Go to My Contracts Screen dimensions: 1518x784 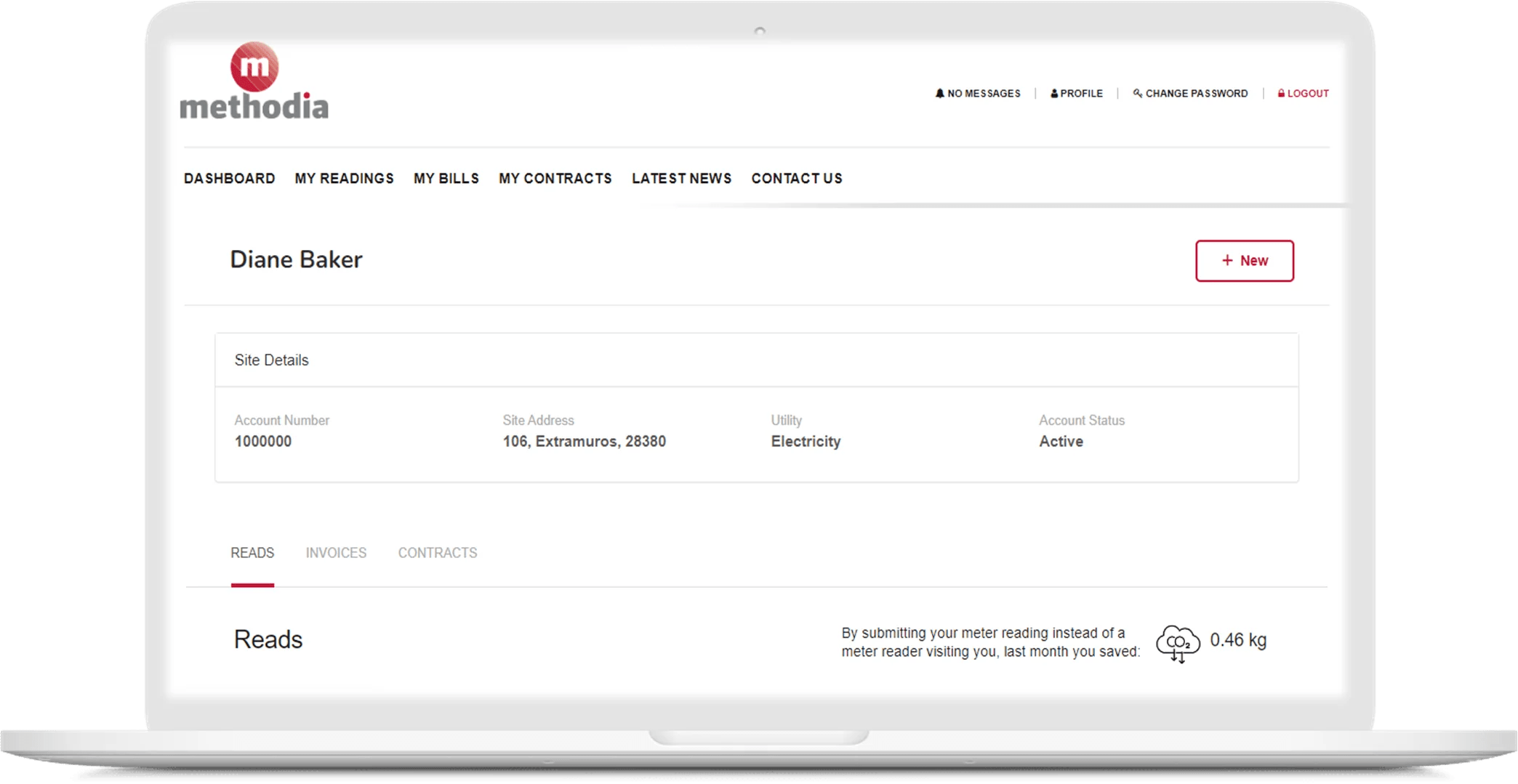[x=555, y=178]
